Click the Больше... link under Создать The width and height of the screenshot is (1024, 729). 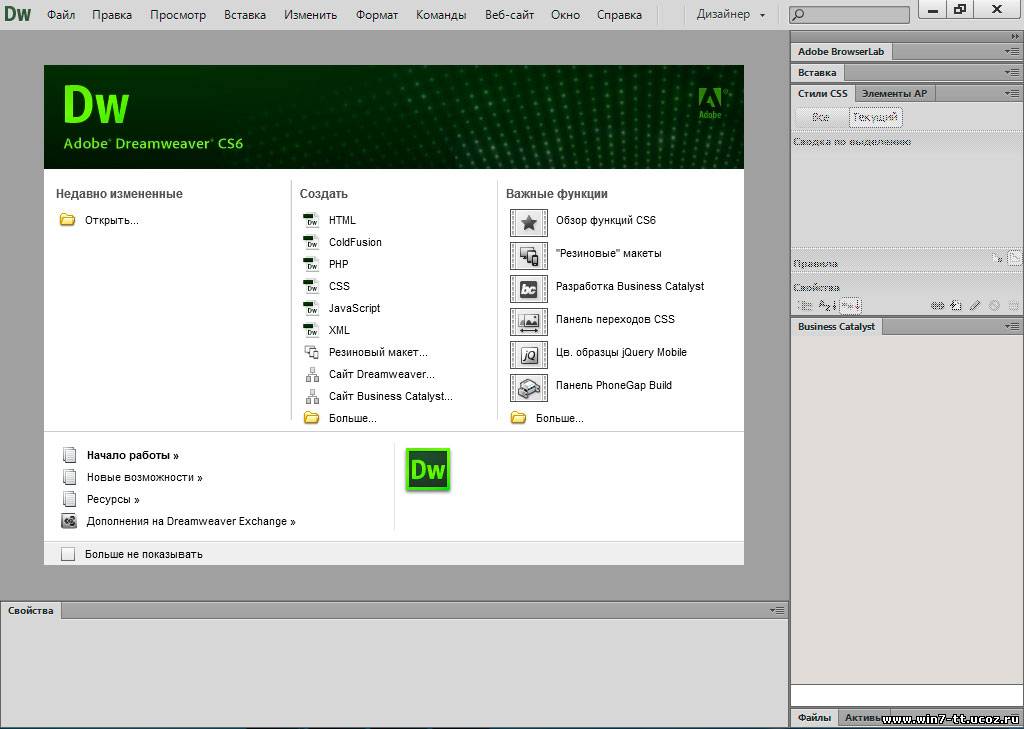(x=353, y=418)
